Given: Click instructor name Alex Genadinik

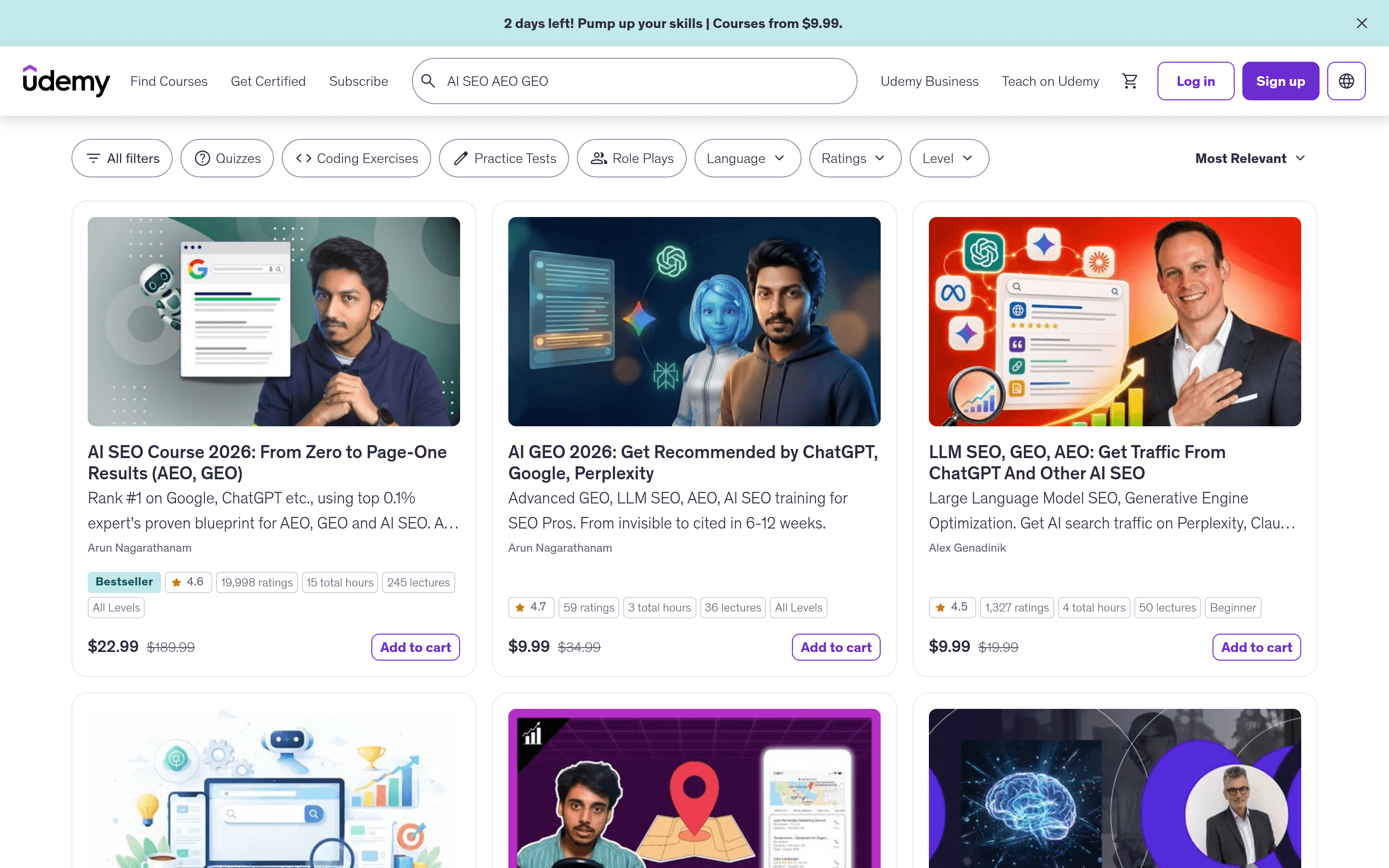Looking at the screenshot, I should coord(967,548).
